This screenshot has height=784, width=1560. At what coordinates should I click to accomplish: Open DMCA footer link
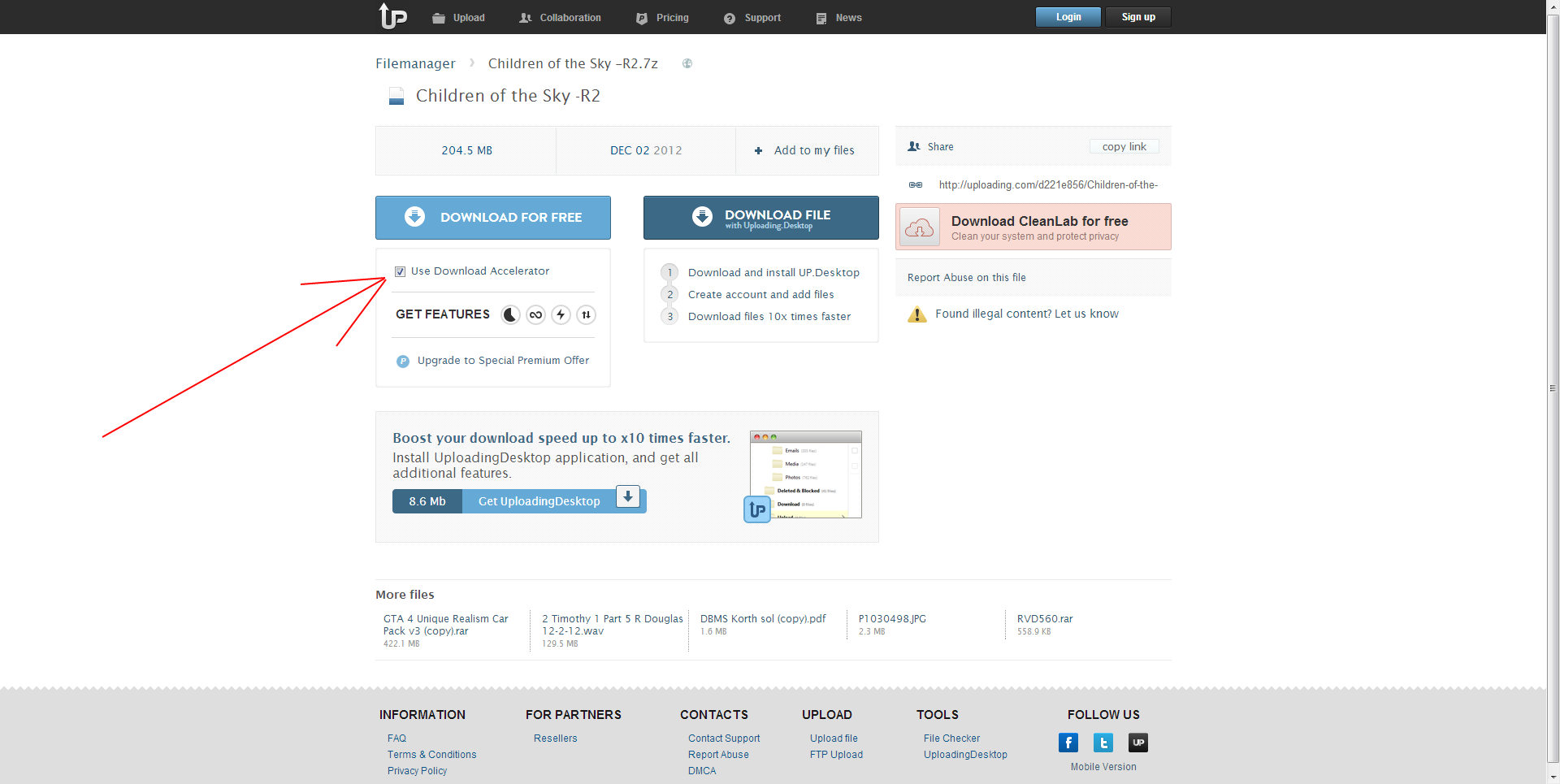tap(702, 771)
